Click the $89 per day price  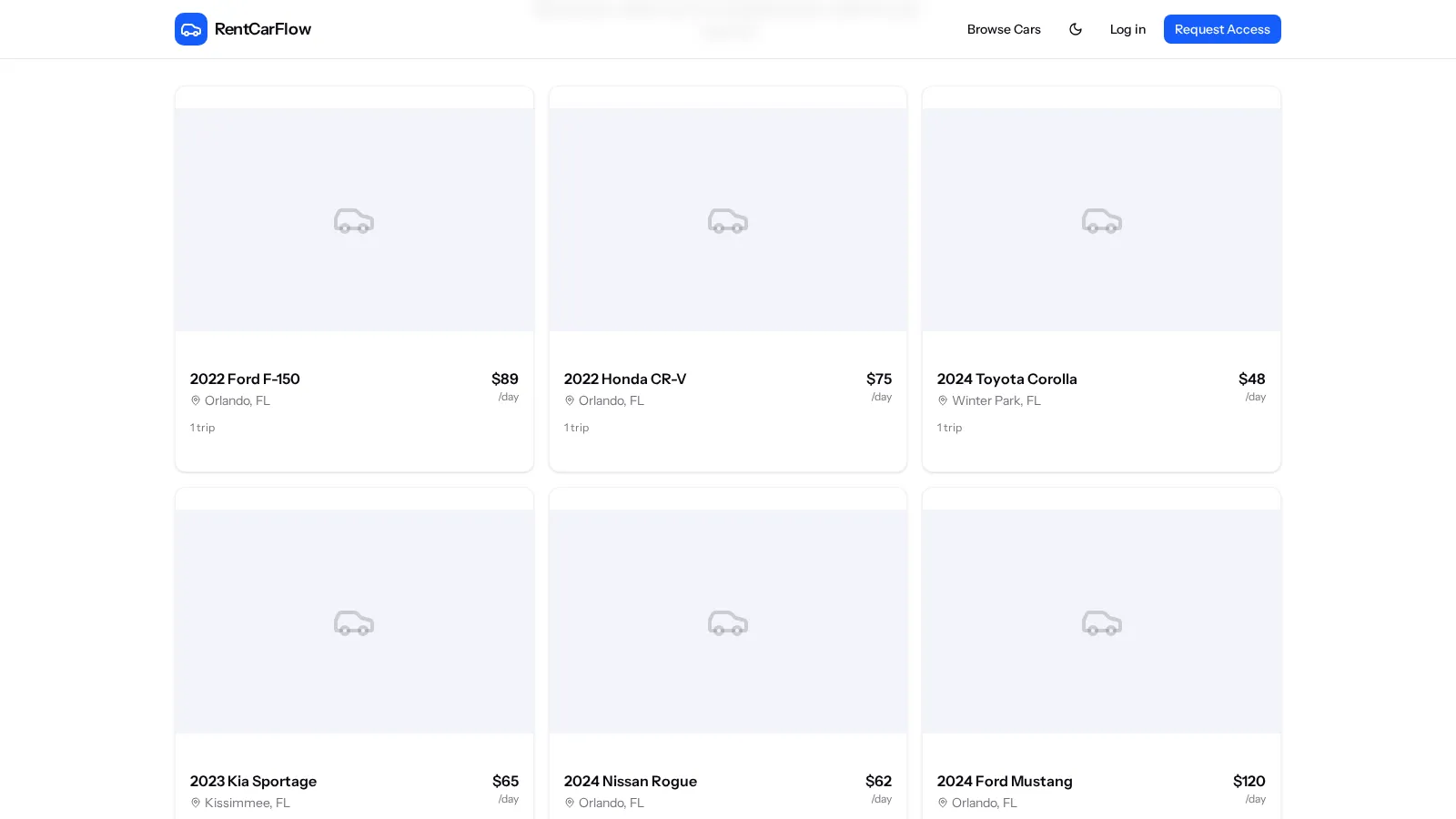505,386
